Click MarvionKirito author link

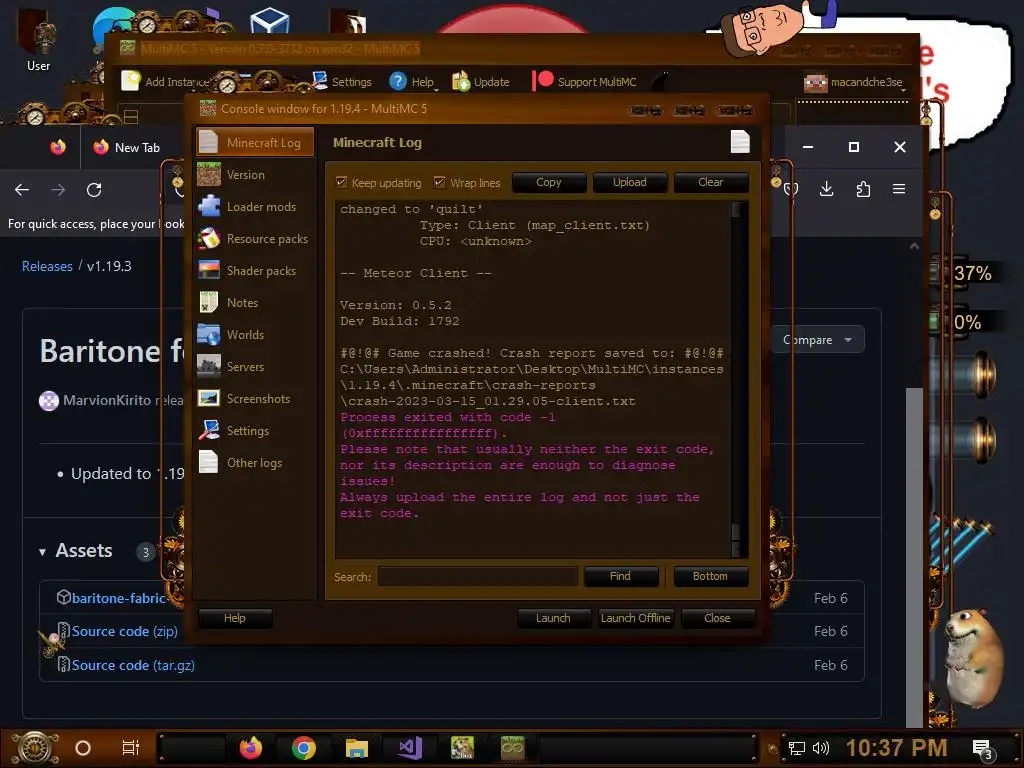pos(106,400)
